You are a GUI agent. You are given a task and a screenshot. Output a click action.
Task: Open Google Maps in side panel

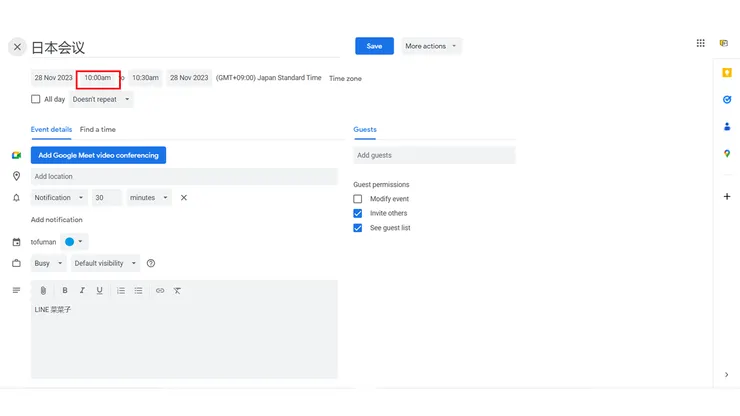727,153
